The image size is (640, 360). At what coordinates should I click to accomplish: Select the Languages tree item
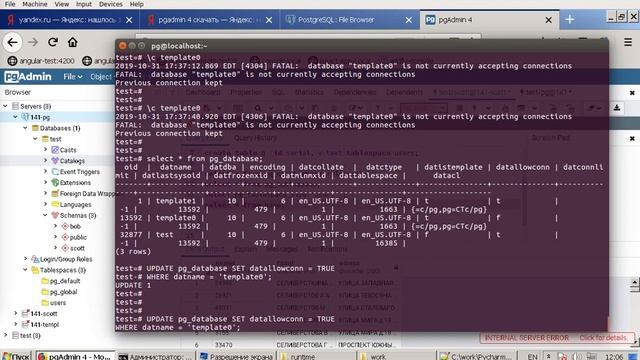pyautogui.click(x=76, y=204)
